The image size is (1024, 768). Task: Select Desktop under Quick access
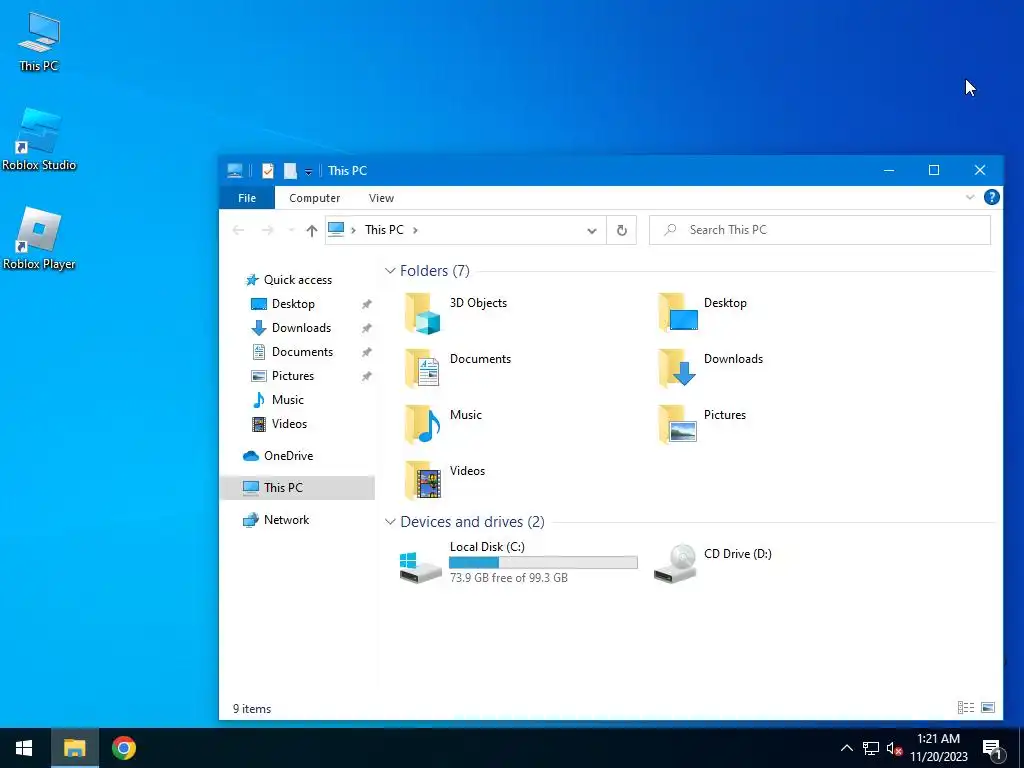tap(293, 304)
